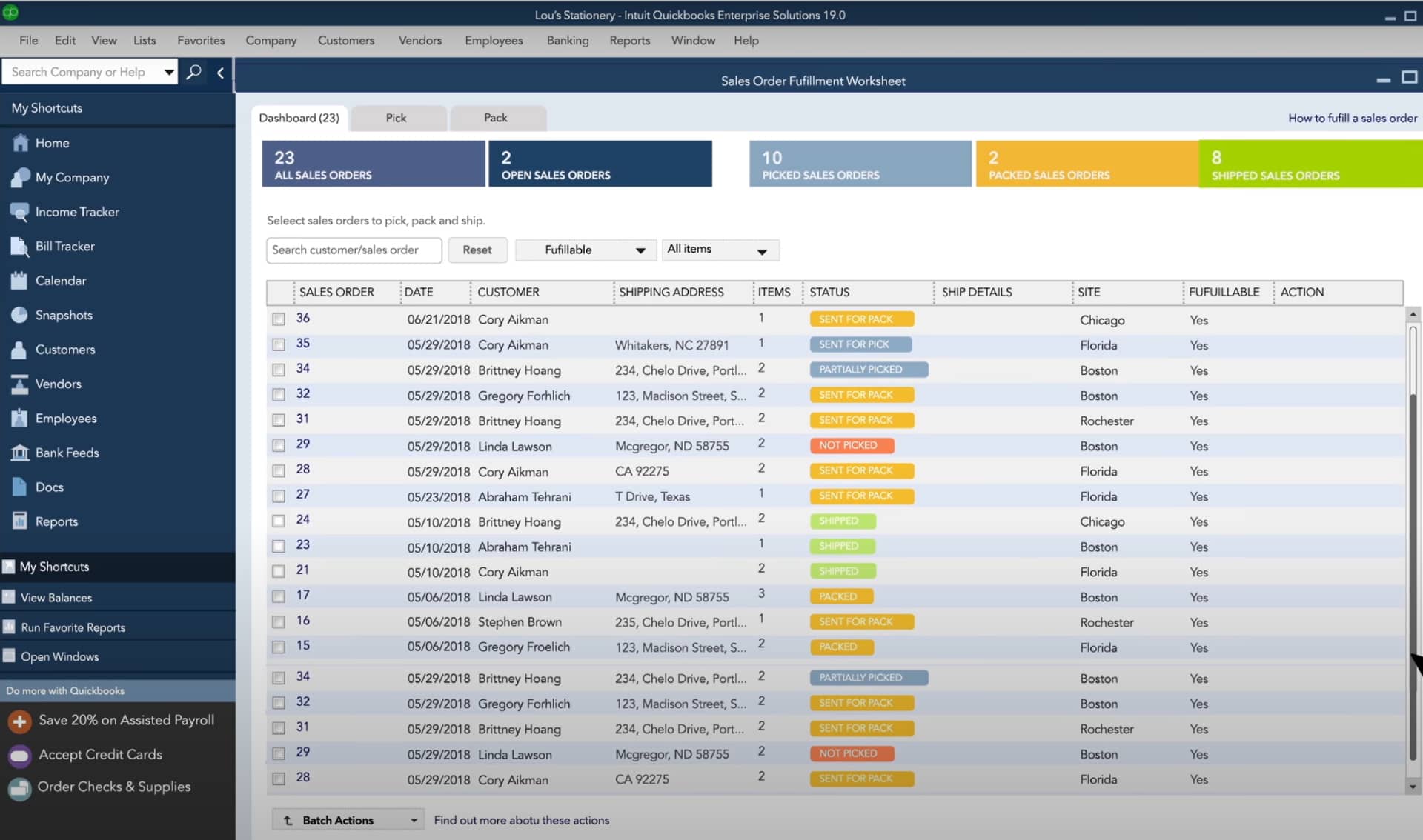Tick checkbox for sales order 21

[x=279, y=571]
